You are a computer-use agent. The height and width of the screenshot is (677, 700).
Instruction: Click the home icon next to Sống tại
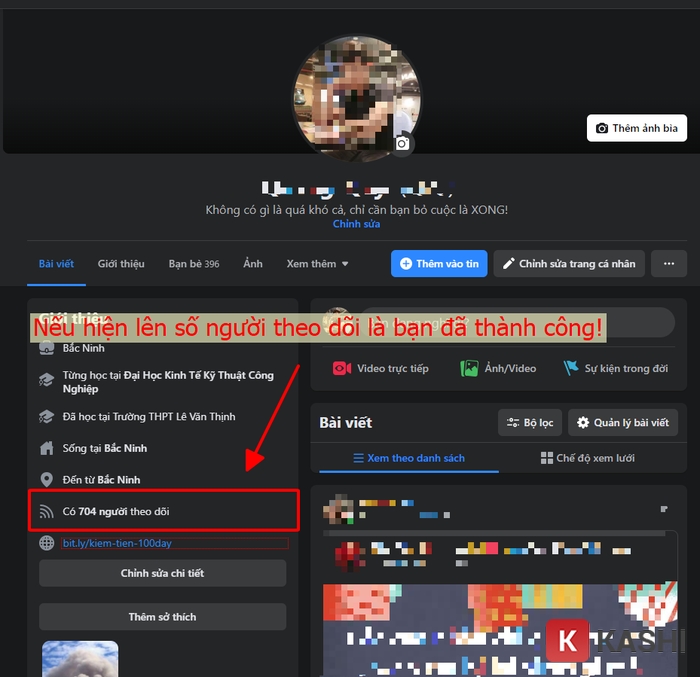46,448
